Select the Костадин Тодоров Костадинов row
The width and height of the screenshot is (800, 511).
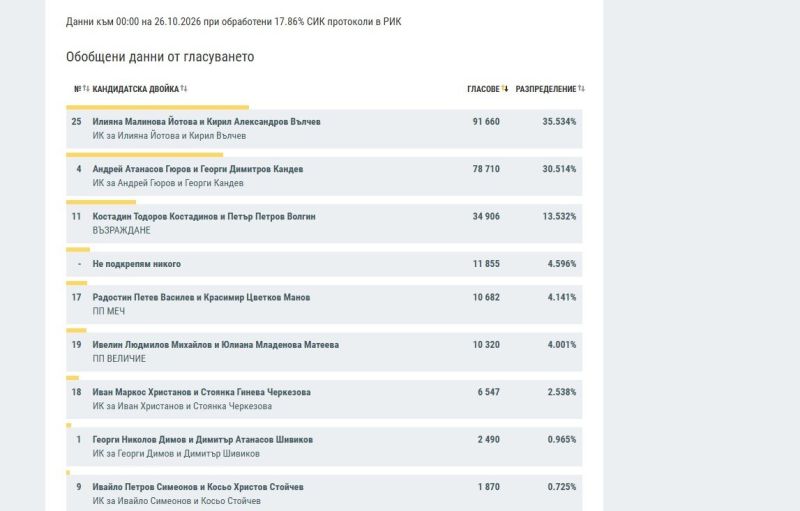coord(324,223)
